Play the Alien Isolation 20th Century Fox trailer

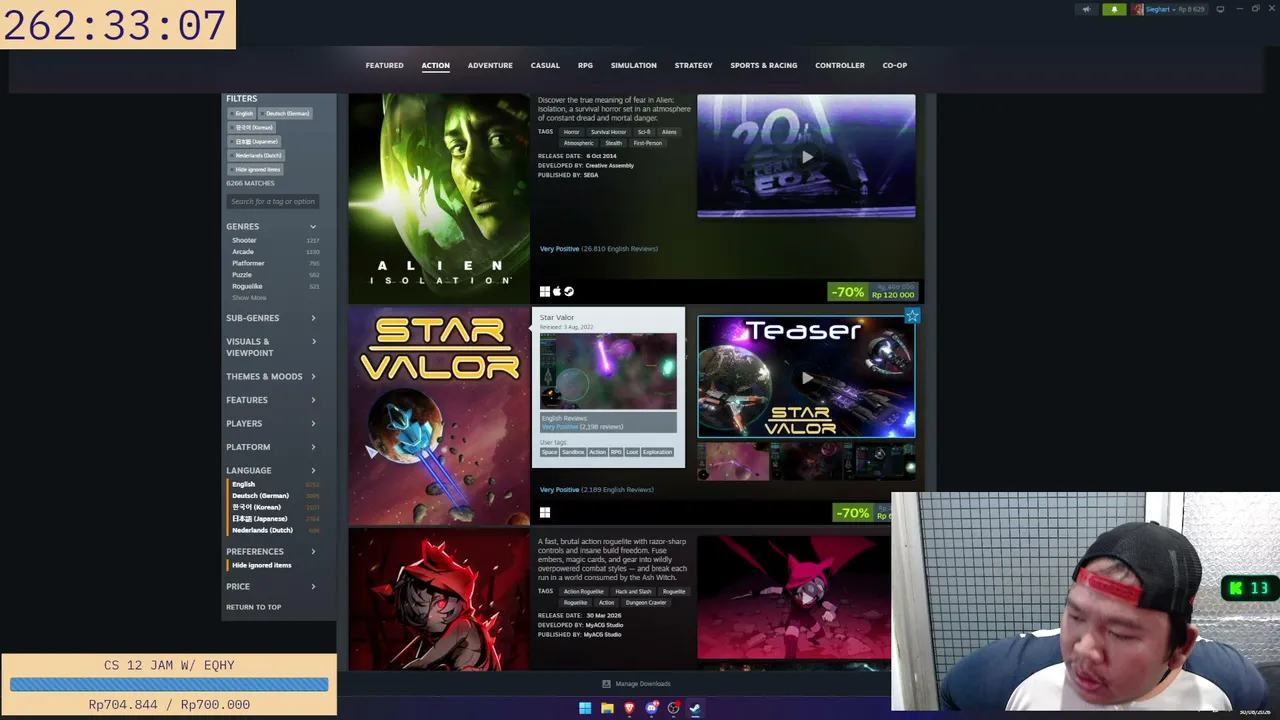click(806, 156)
